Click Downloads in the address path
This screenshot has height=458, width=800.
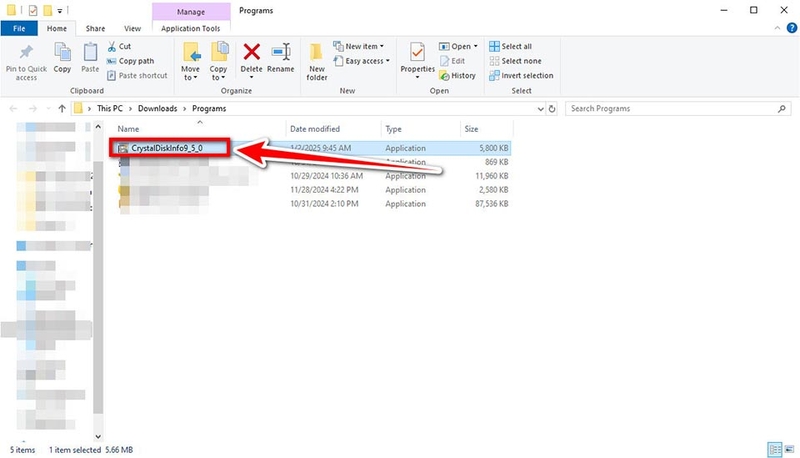tap(157, 109)
